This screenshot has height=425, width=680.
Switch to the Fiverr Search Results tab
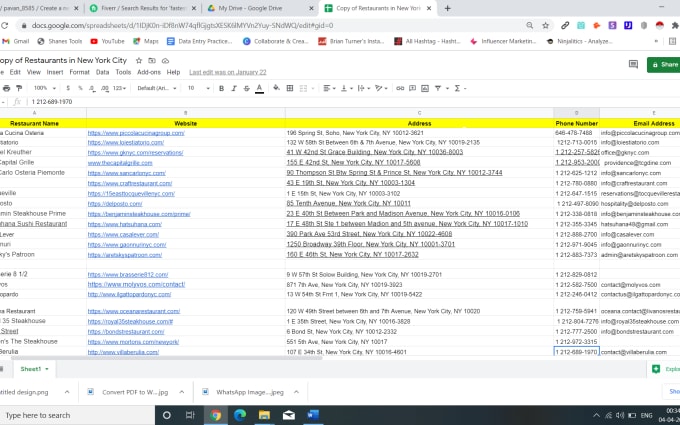142,8
